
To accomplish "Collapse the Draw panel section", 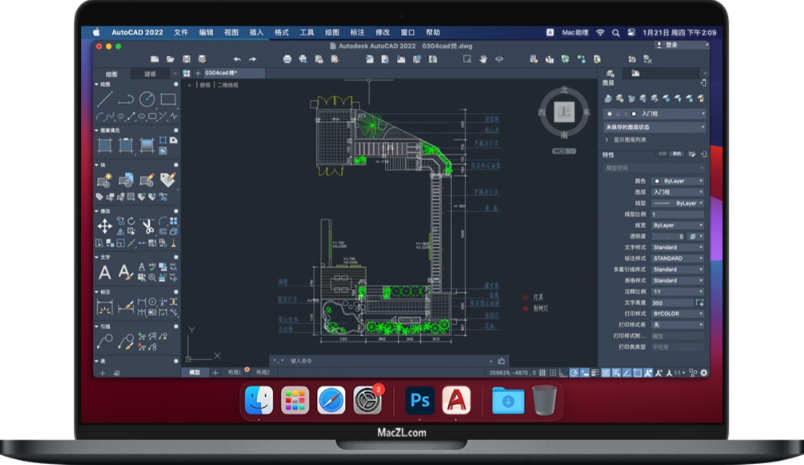I will [97, 84].
